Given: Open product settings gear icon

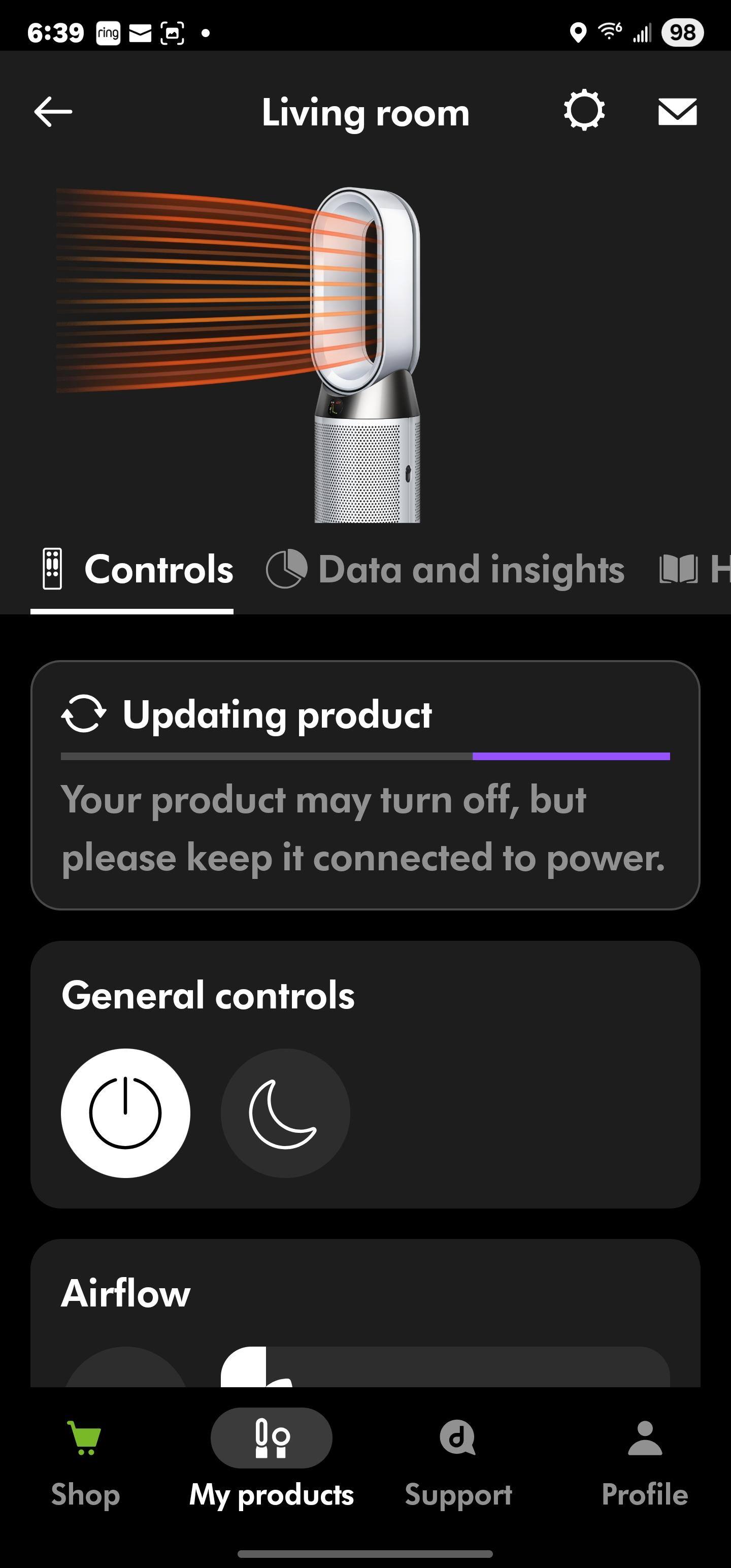Looking at the screenshot, I should pos(584,111).
